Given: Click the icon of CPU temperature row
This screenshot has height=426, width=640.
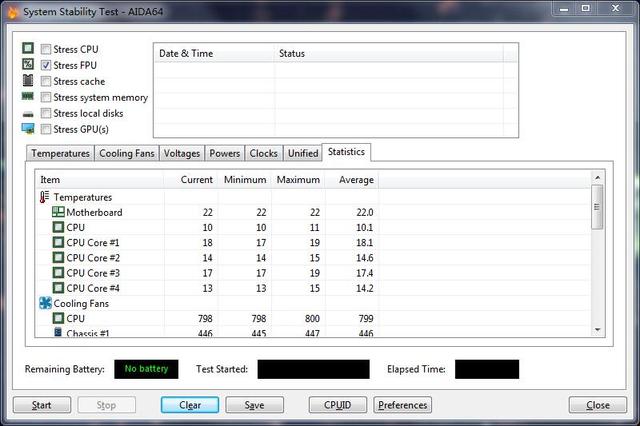Looking at the screenshot, I should pyautogui.click(x=58, y=227).
